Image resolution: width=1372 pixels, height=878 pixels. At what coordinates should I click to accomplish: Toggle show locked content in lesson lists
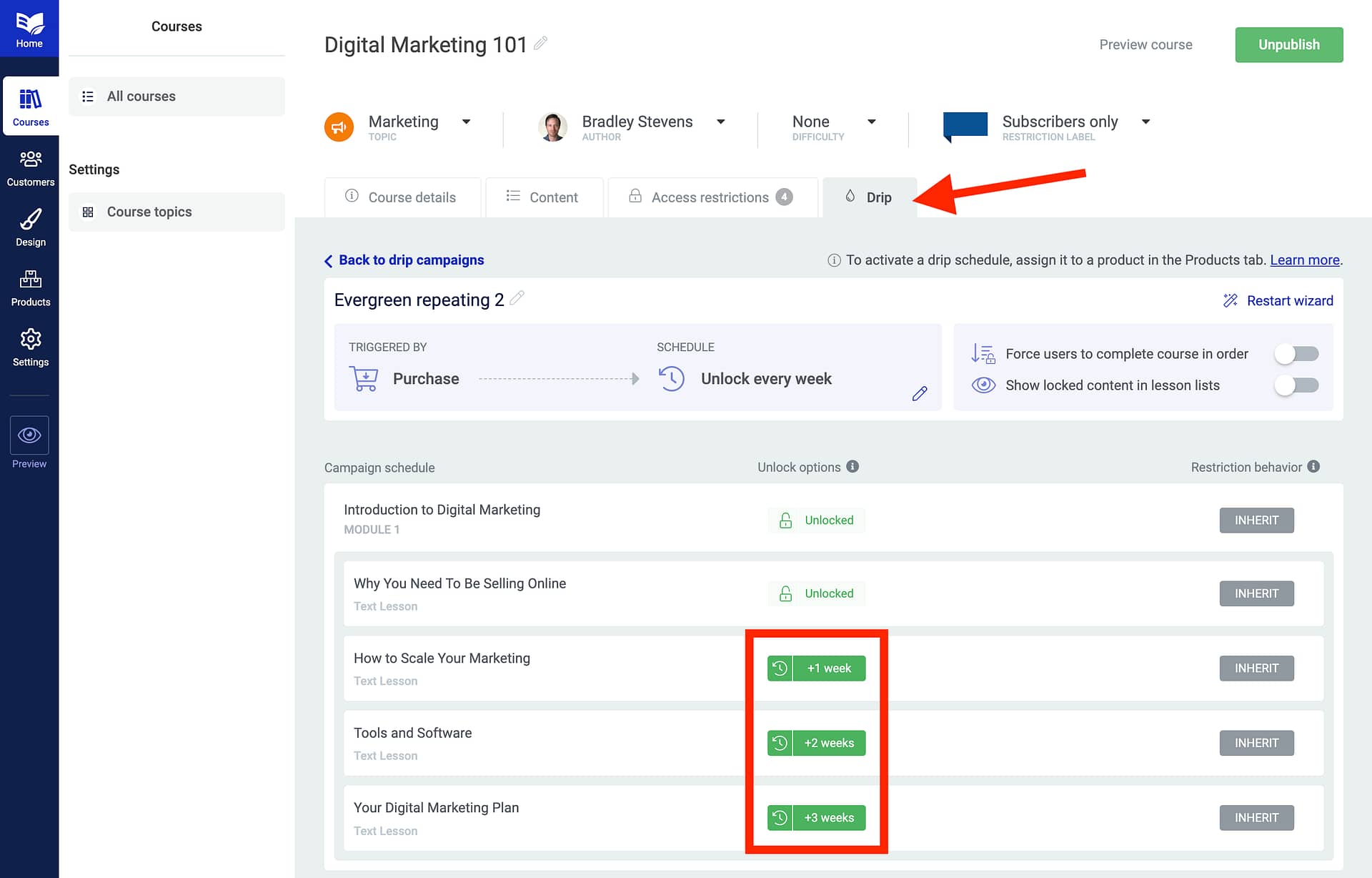coord(1296,385)
